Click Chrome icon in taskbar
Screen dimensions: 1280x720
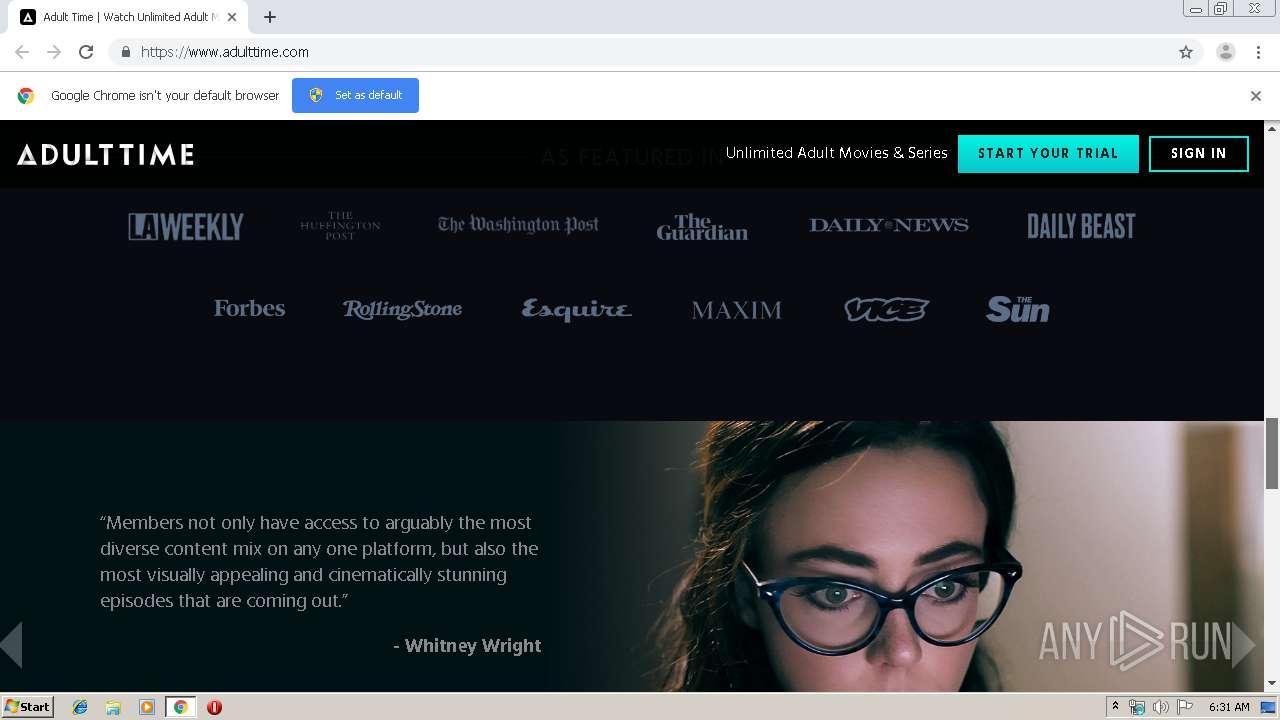180,707
